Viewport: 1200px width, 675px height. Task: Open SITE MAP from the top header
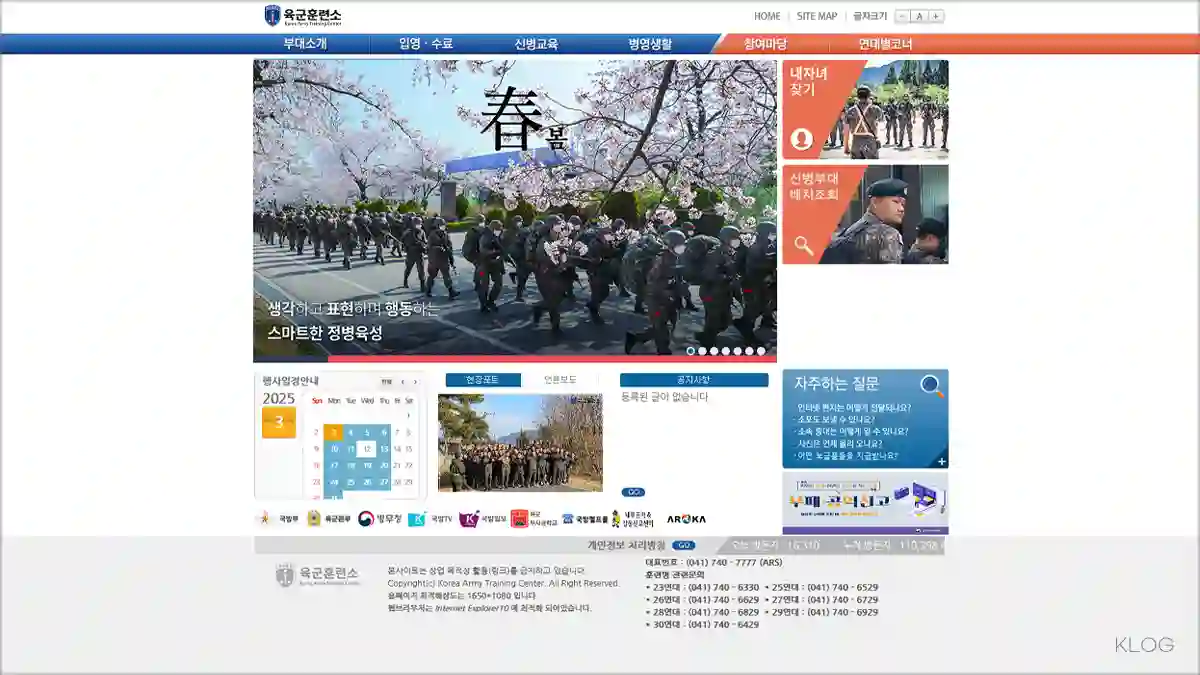[x=817, y=15]
